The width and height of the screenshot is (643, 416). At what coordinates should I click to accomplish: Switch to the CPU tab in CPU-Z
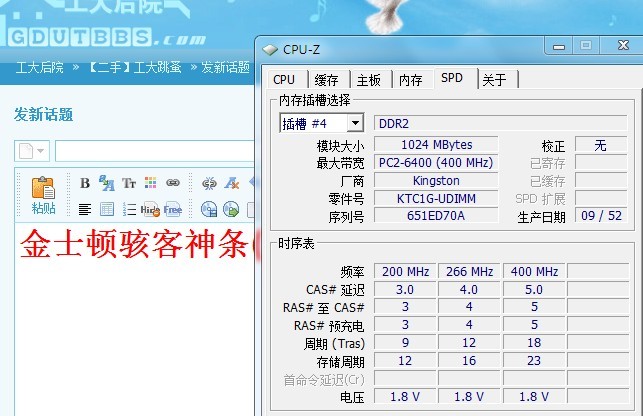[x=284, y=79]
